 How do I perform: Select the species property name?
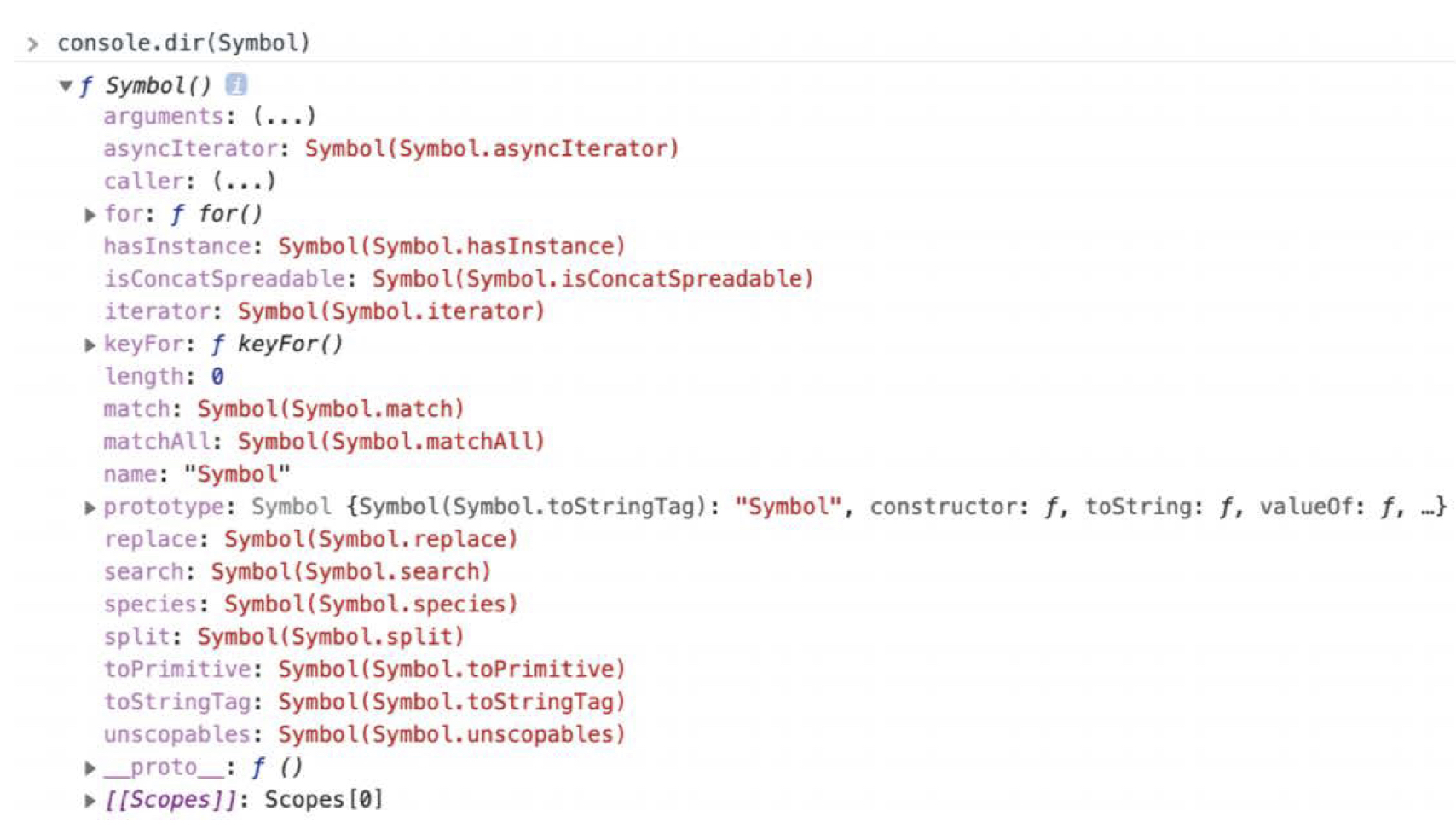click(150, 605)
